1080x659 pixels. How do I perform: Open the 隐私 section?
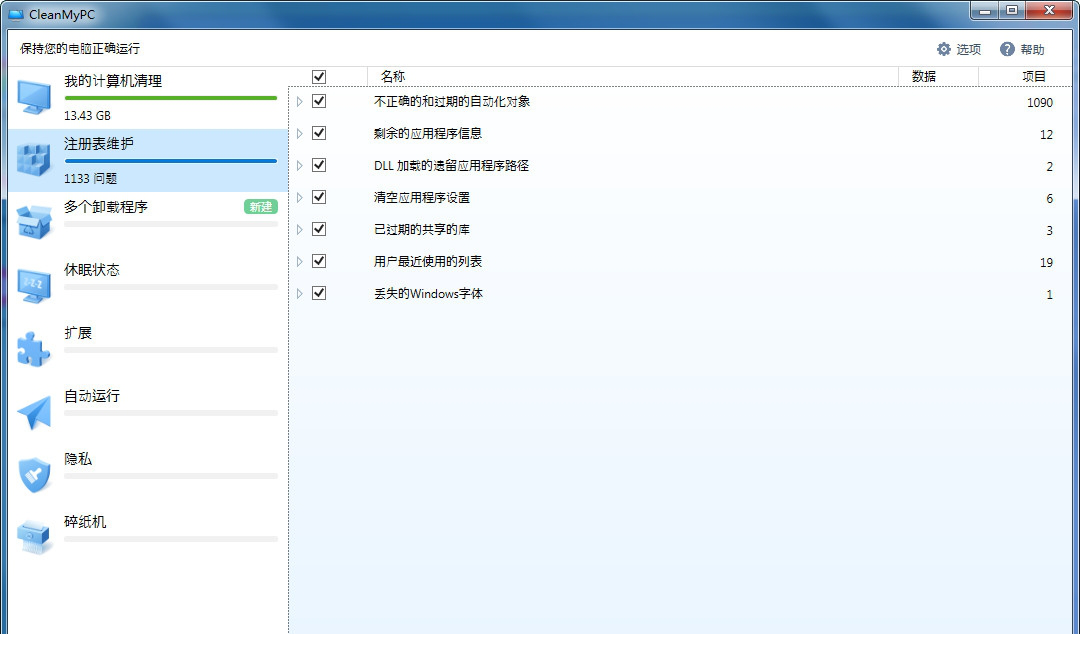(x=148, y=475)
